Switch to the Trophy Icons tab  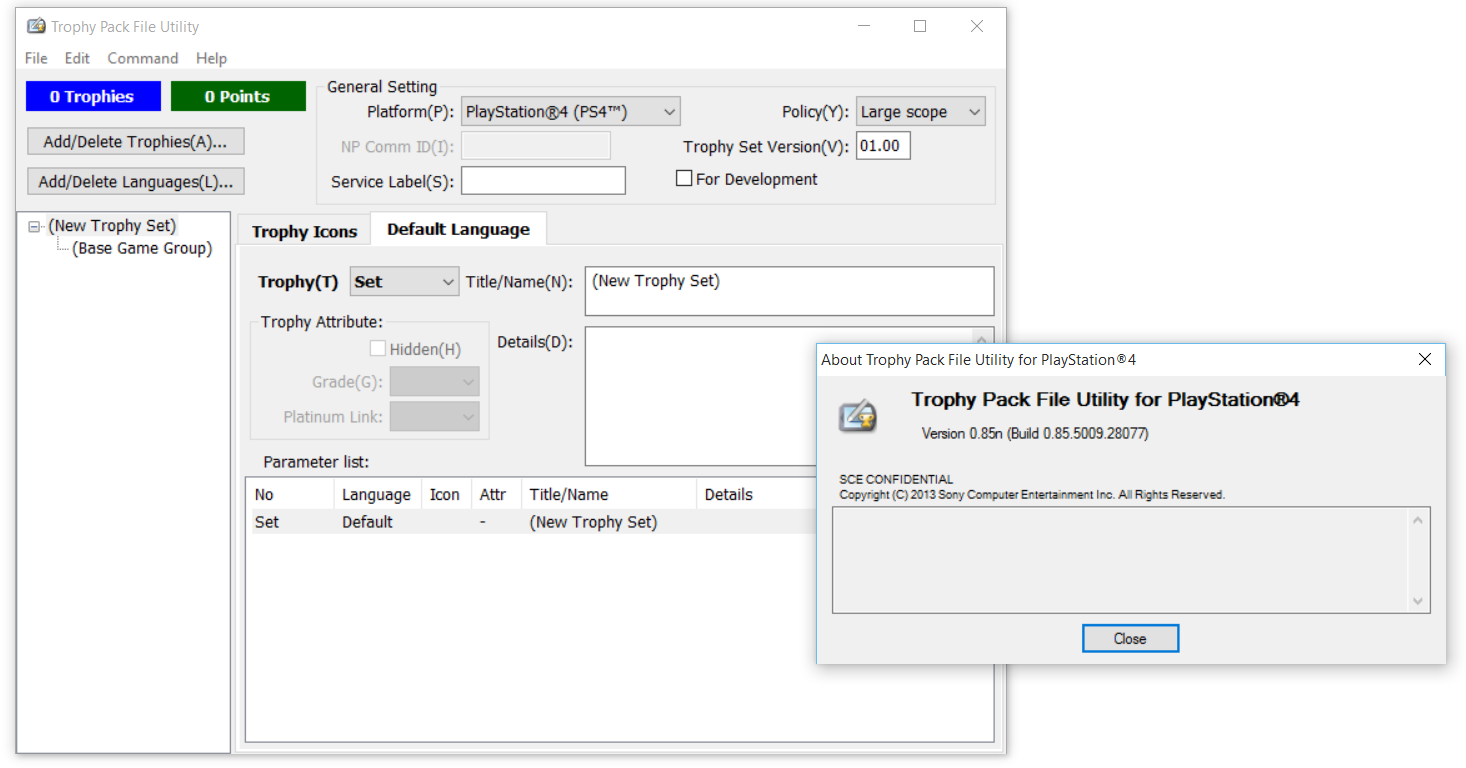tap(304, 231)
